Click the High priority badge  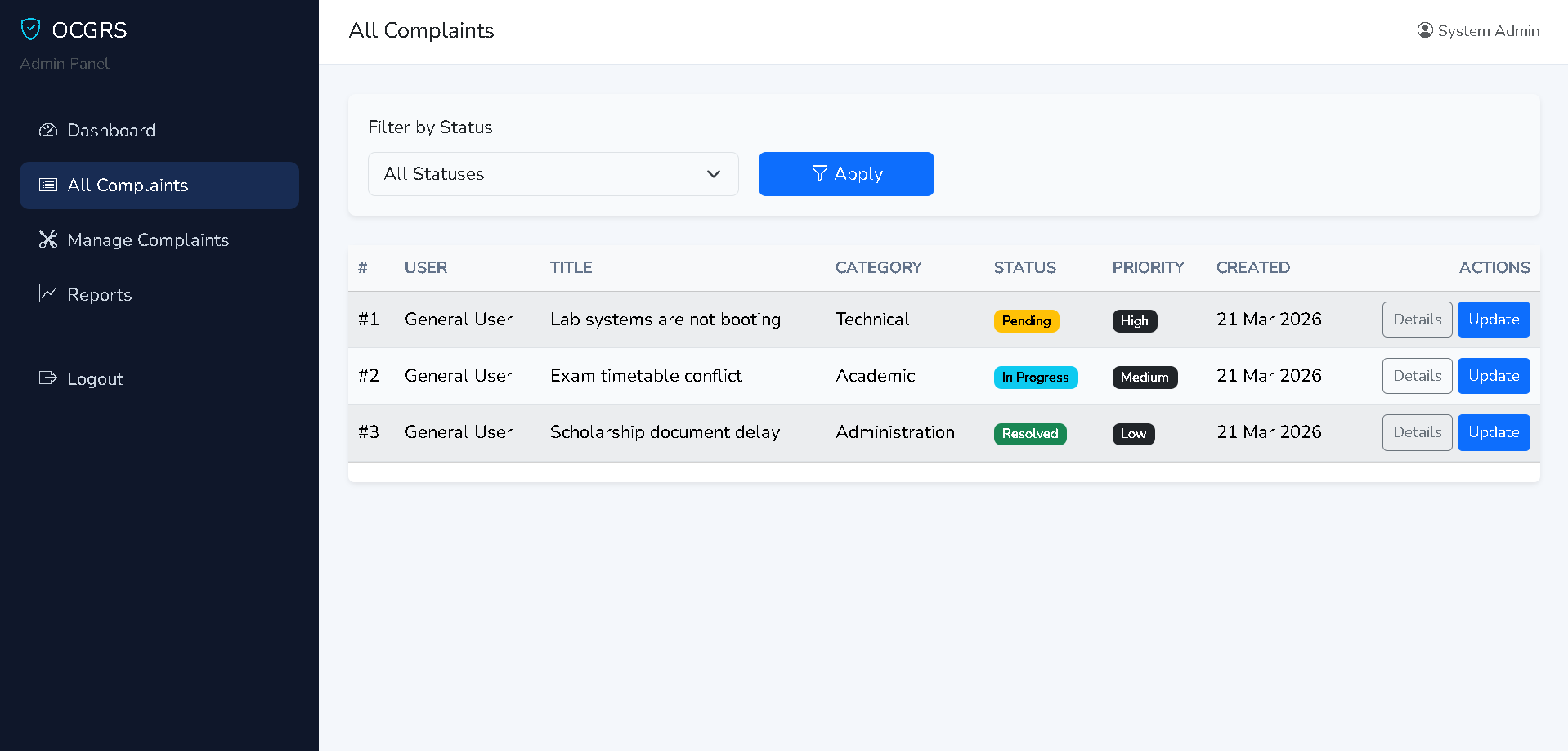click(1135, 321)
